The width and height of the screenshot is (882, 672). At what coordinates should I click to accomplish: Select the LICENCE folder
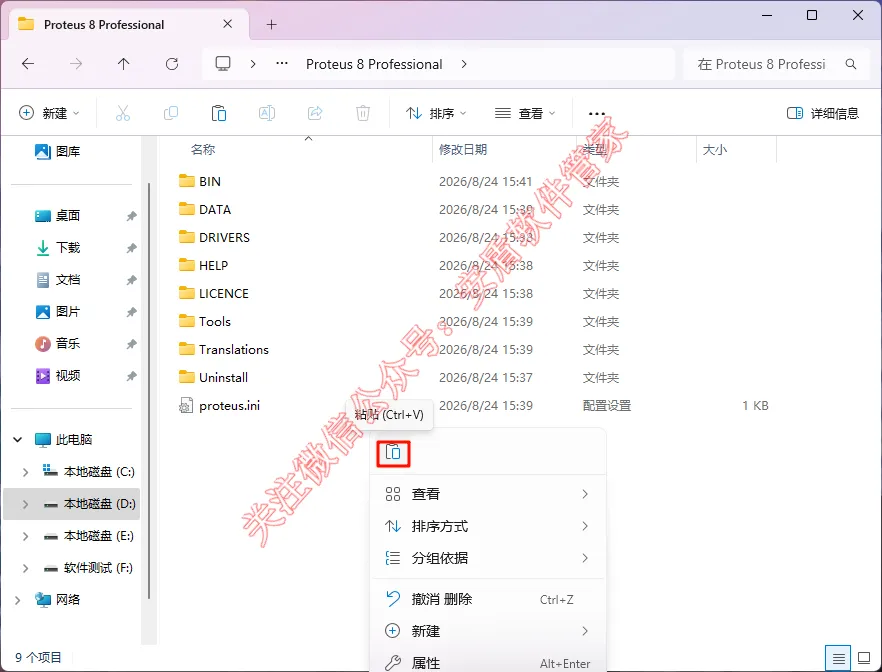[x=214, y=294]
